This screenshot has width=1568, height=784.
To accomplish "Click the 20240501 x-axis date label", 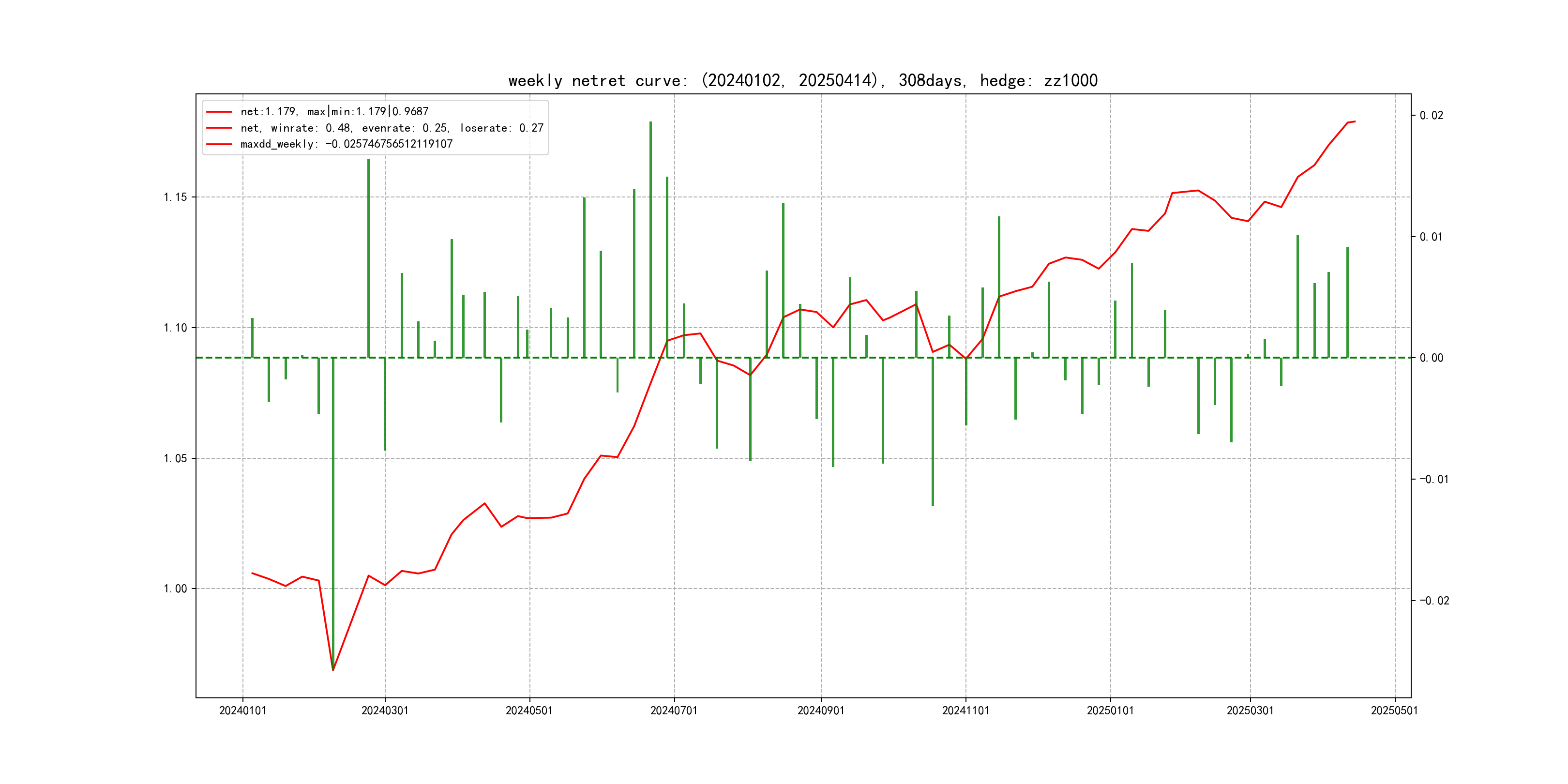I will pyautogui.click(x=529, y=710).
